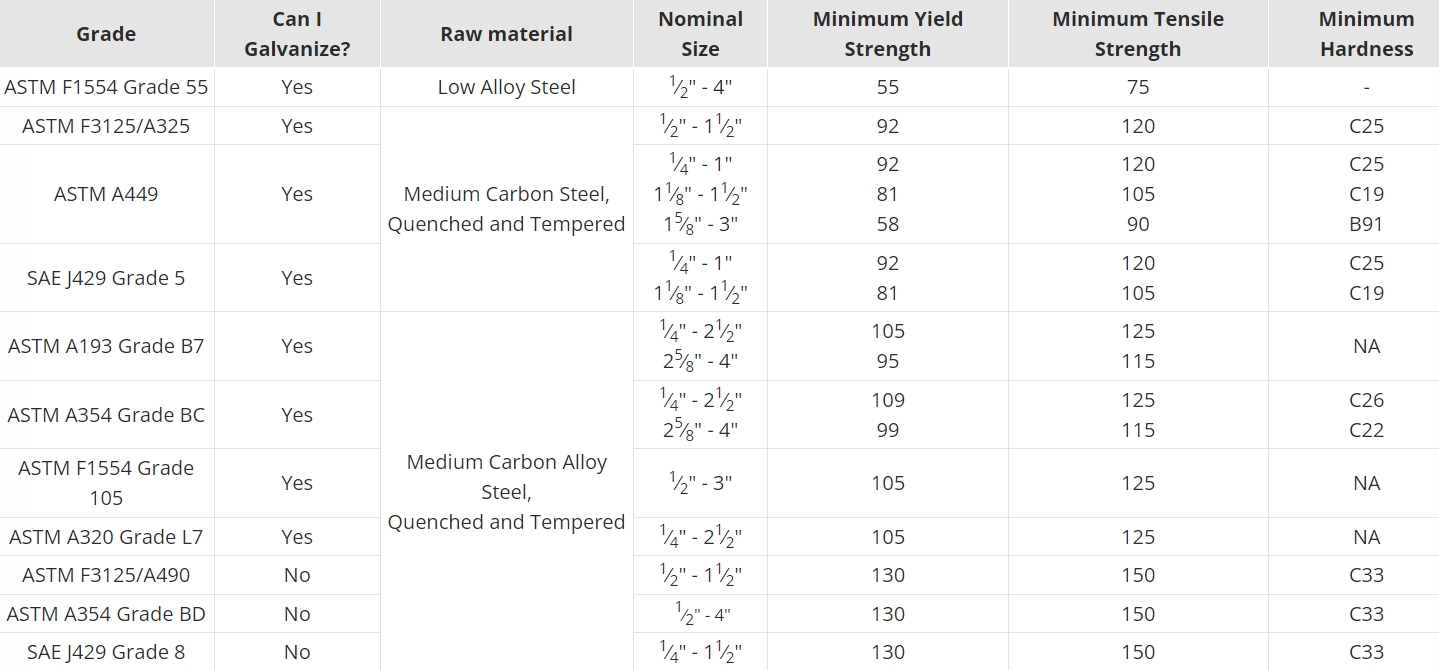Select the 109 yield strength value
Image resolution: width=1439 pixels, height=670 pixels.
pyautogui.click(x=887, y=400)
